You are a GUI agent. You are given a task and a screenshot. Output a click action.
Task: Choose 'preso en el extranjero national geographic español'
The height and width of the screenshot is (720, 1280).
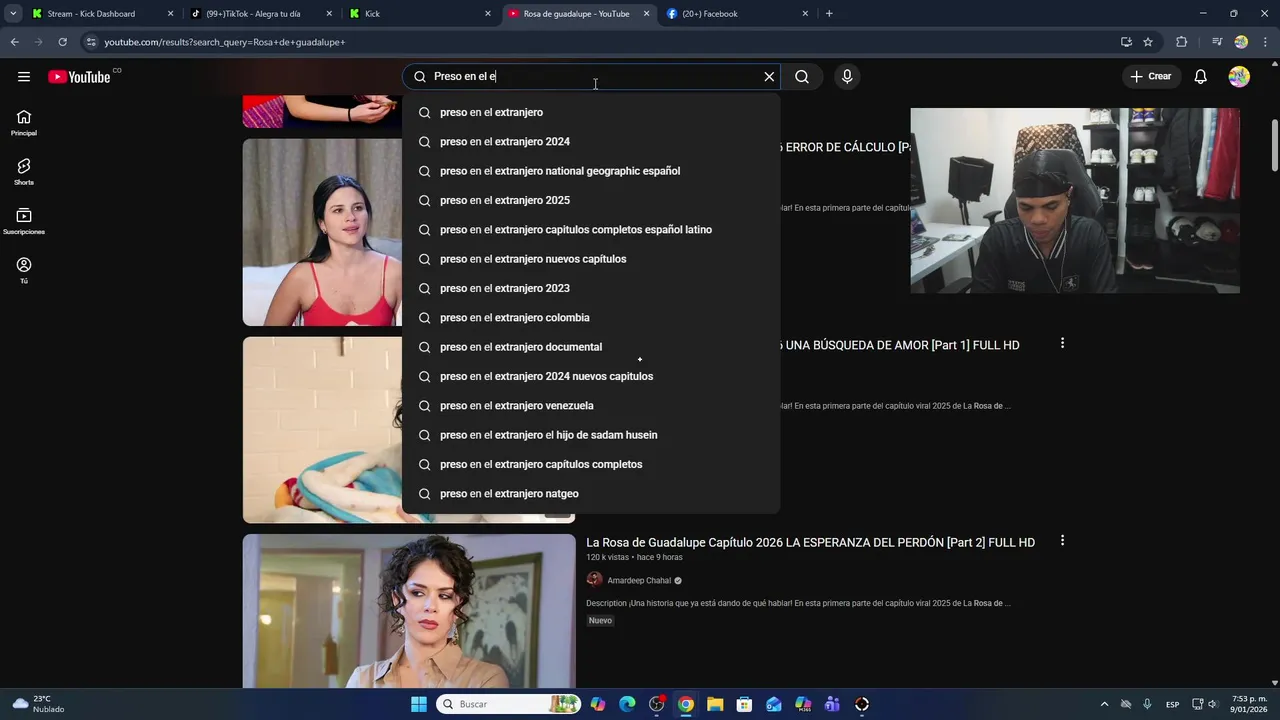[591, 171]
